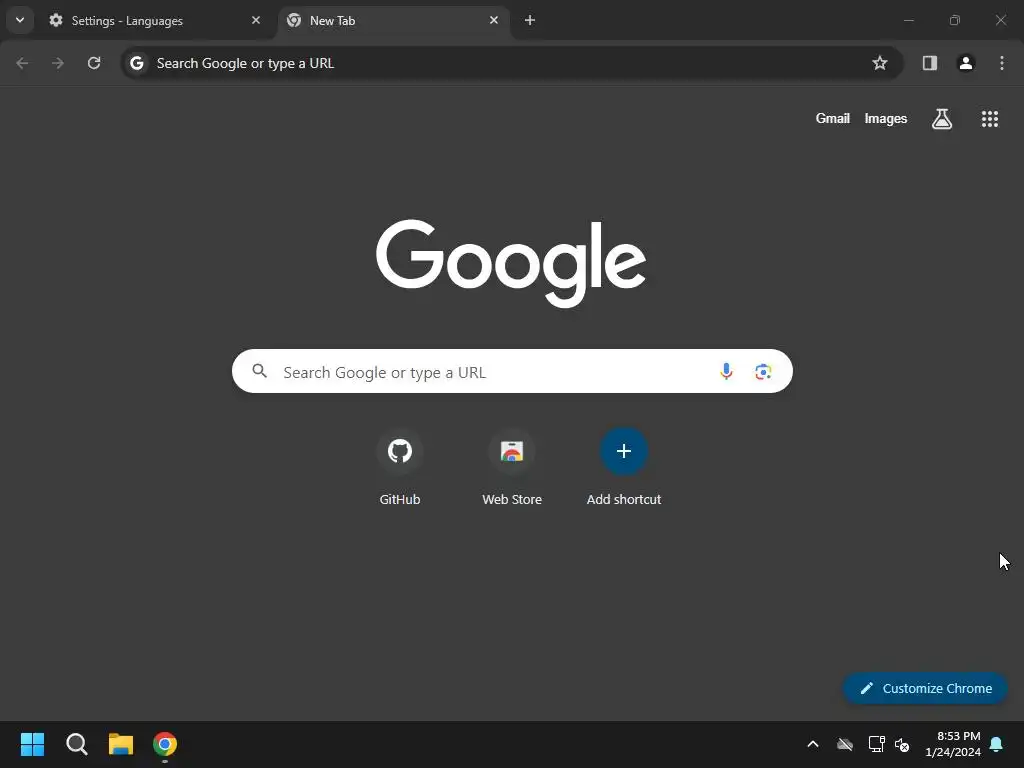Image resolution: width=1024 pixels, height=768 pixels.
Task: Open the tab search dropdown arrow
Action: pyautogui.click(x=20, y=20)
